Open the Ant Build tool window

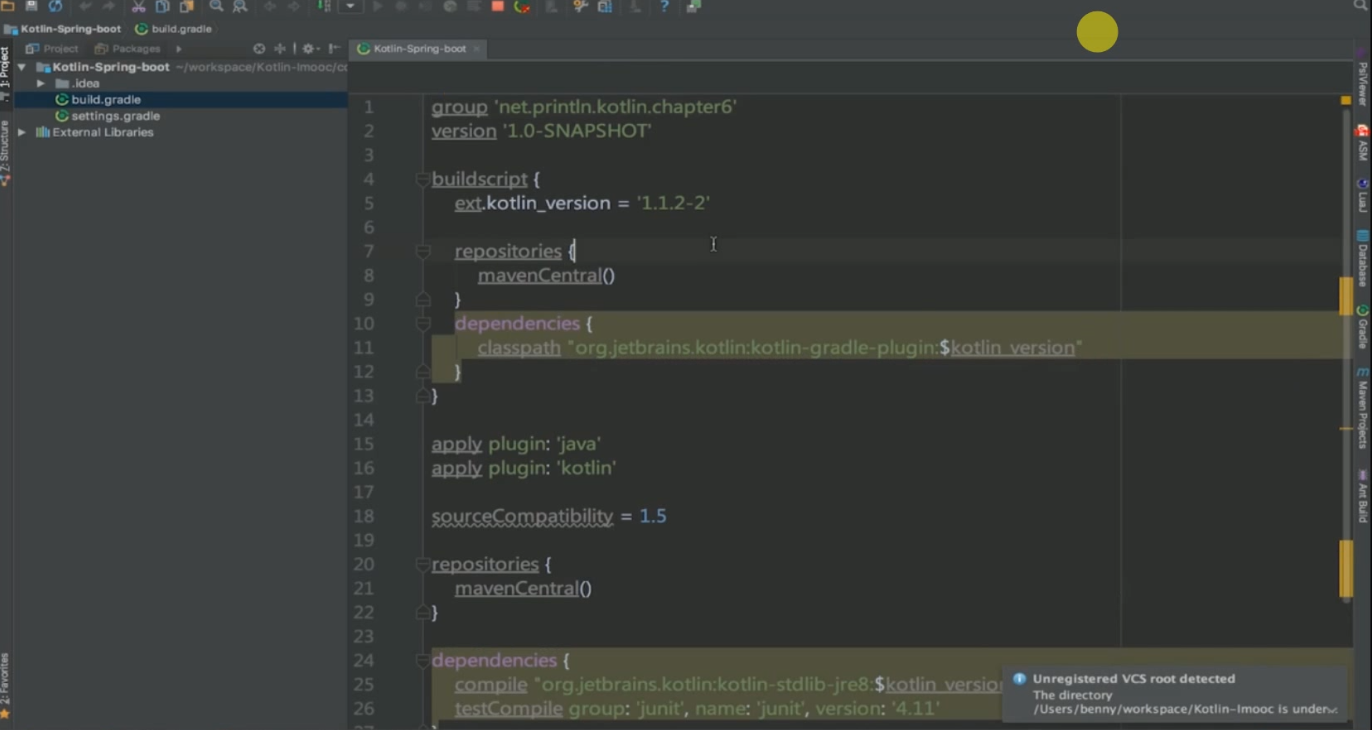click(1362, 496)
